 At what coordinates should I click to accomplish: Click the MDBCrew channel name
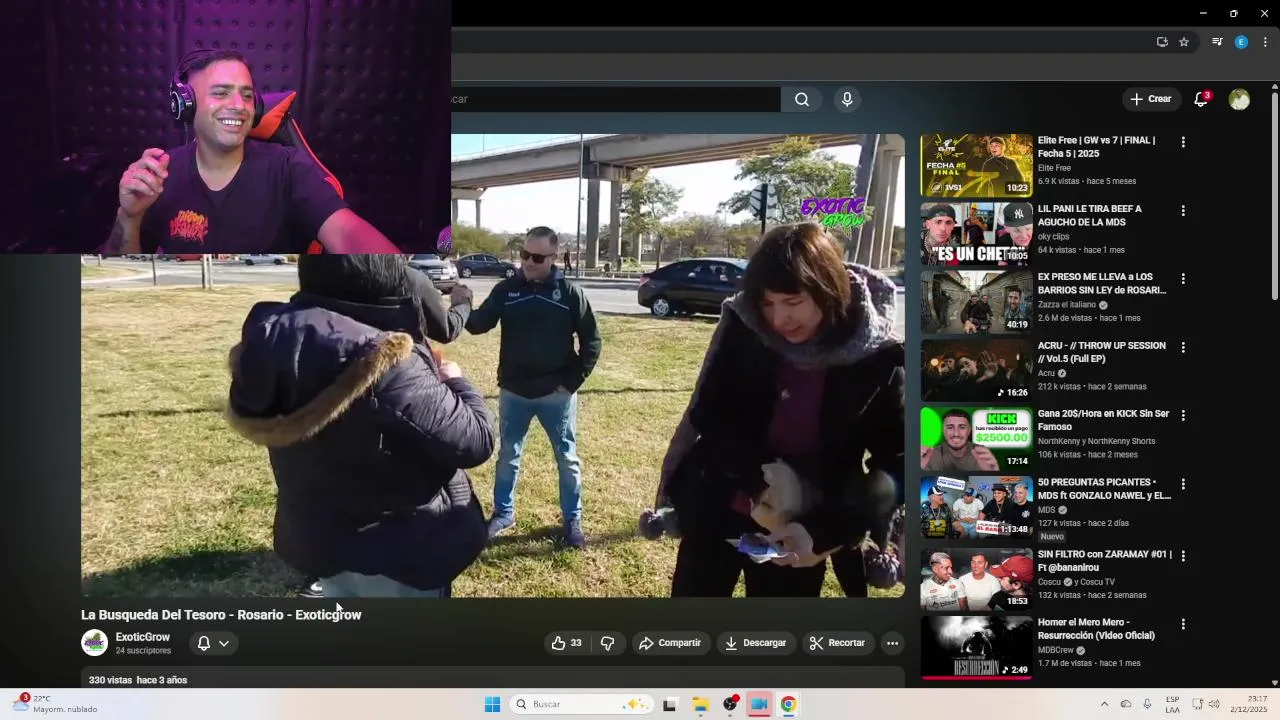1055,650
